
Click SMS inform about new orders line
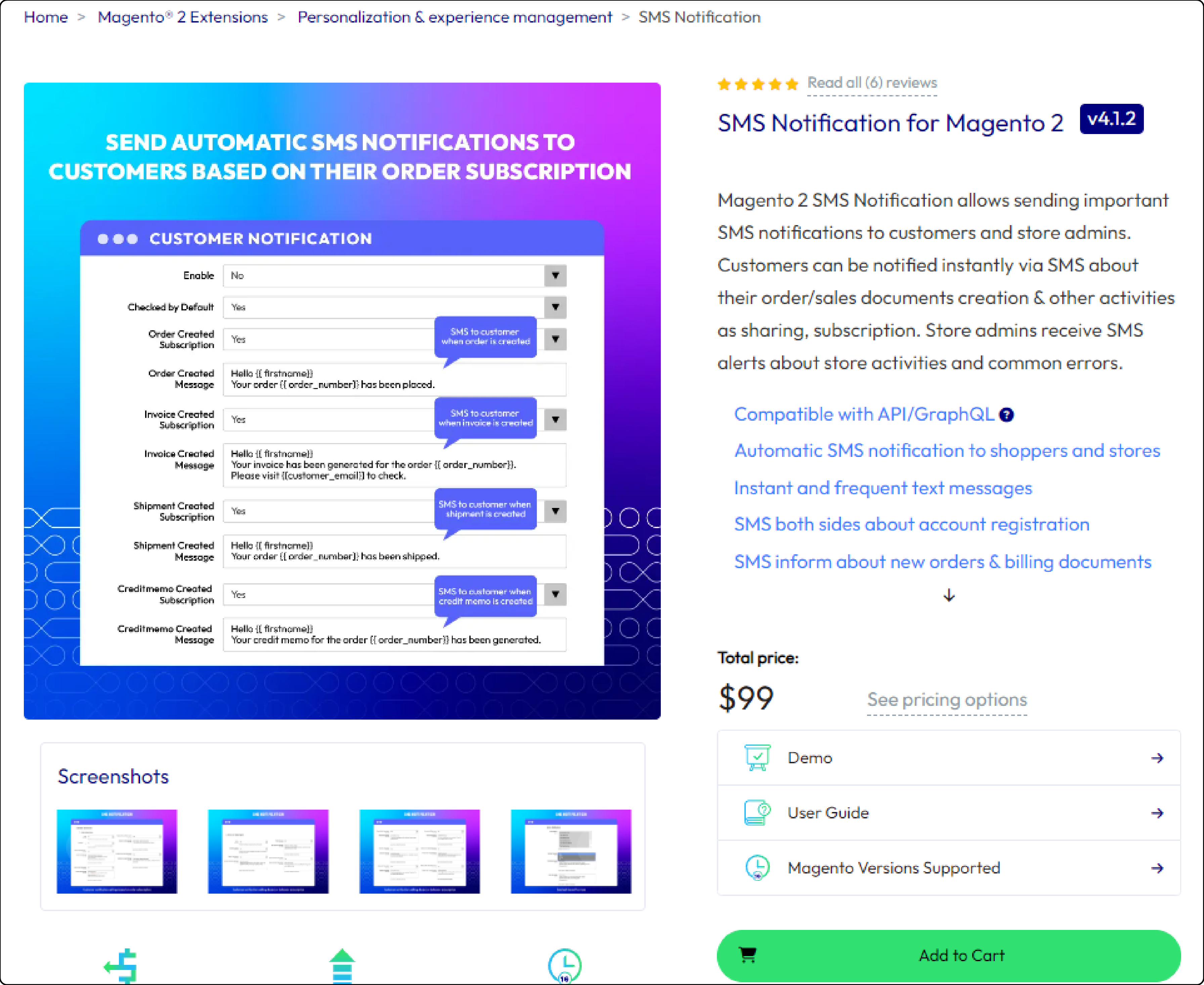point(942,562)
